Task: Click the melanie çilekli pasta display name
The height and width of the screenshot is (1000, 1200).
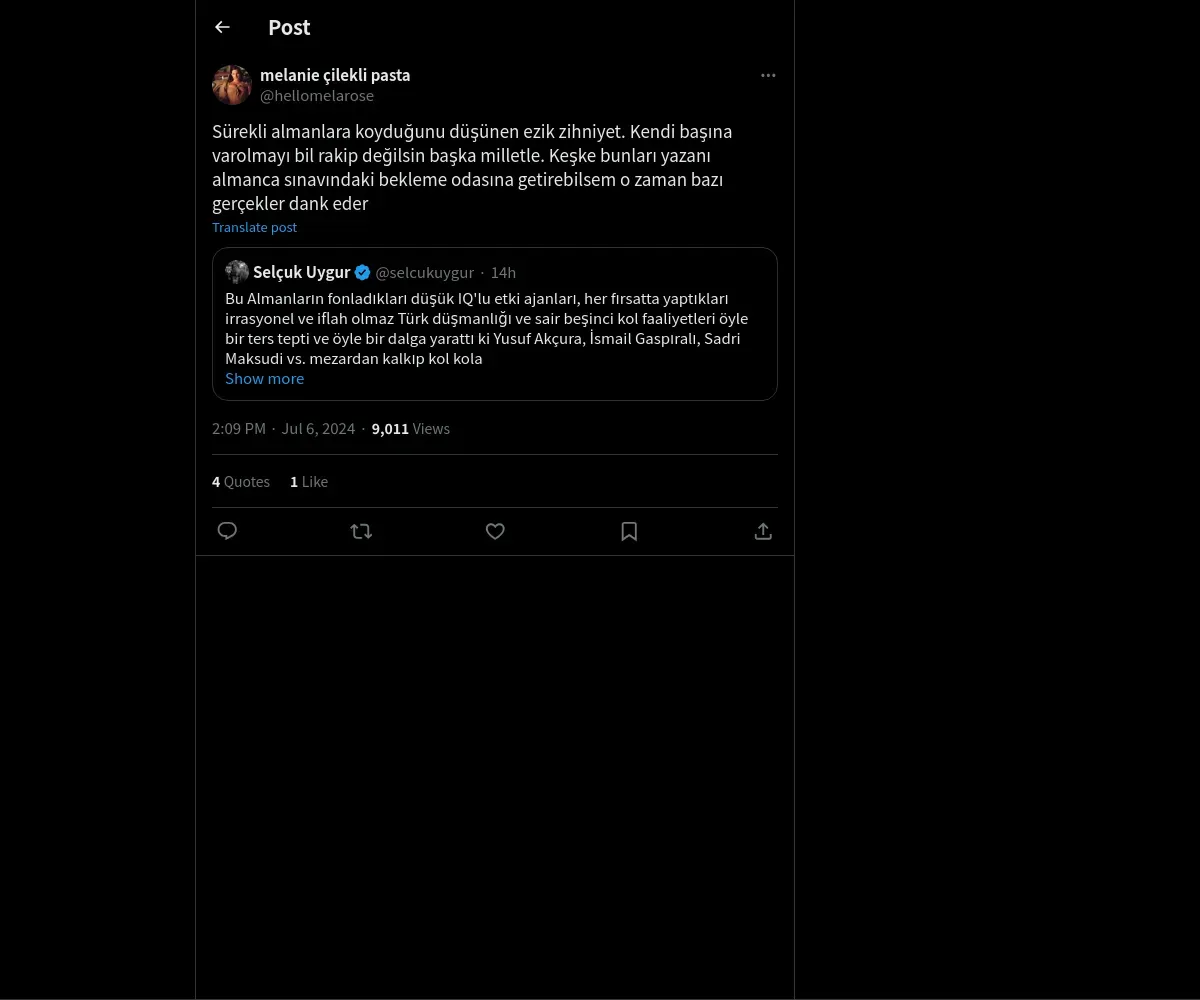Action: click(x=335, y=75)
